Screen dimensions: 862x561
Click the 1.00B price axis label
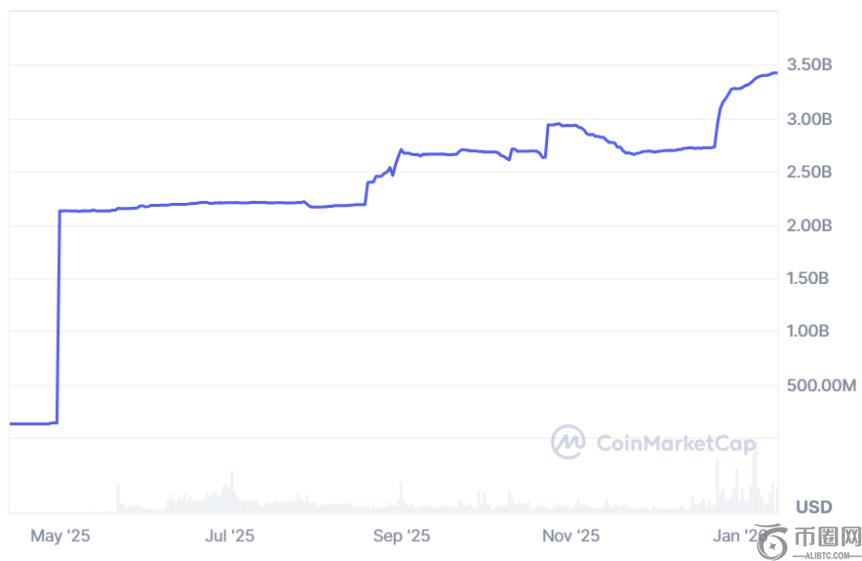(810, 331)
